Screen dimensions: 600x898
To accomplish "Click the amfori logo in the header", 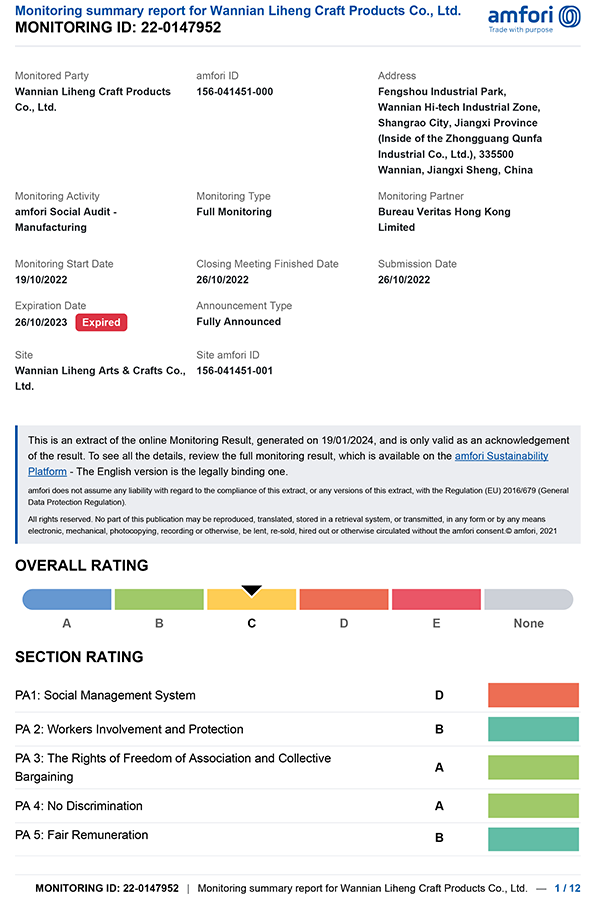I will (534, 19).
